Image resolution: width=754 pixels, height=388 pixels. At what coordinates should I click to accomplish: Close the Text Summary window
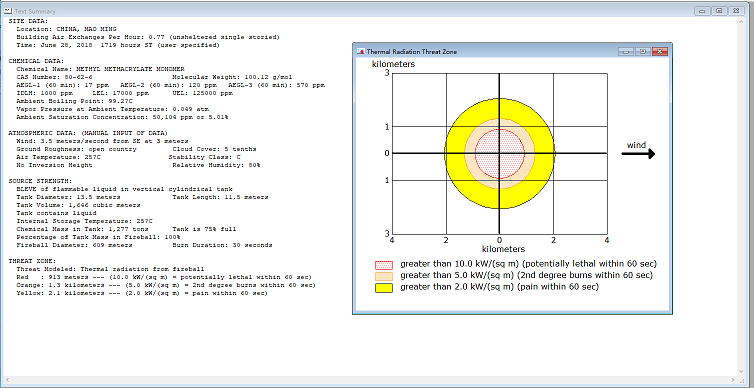pyautogui.click(x=736, y=11)
